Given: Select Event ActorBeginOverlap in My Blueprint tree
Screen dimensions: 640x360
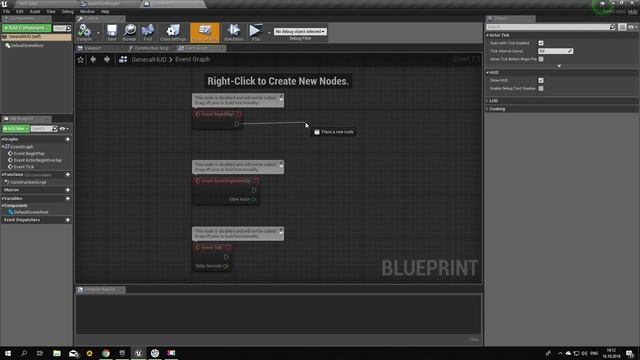Looking at the screenshot, I should [x=38, y=160].
